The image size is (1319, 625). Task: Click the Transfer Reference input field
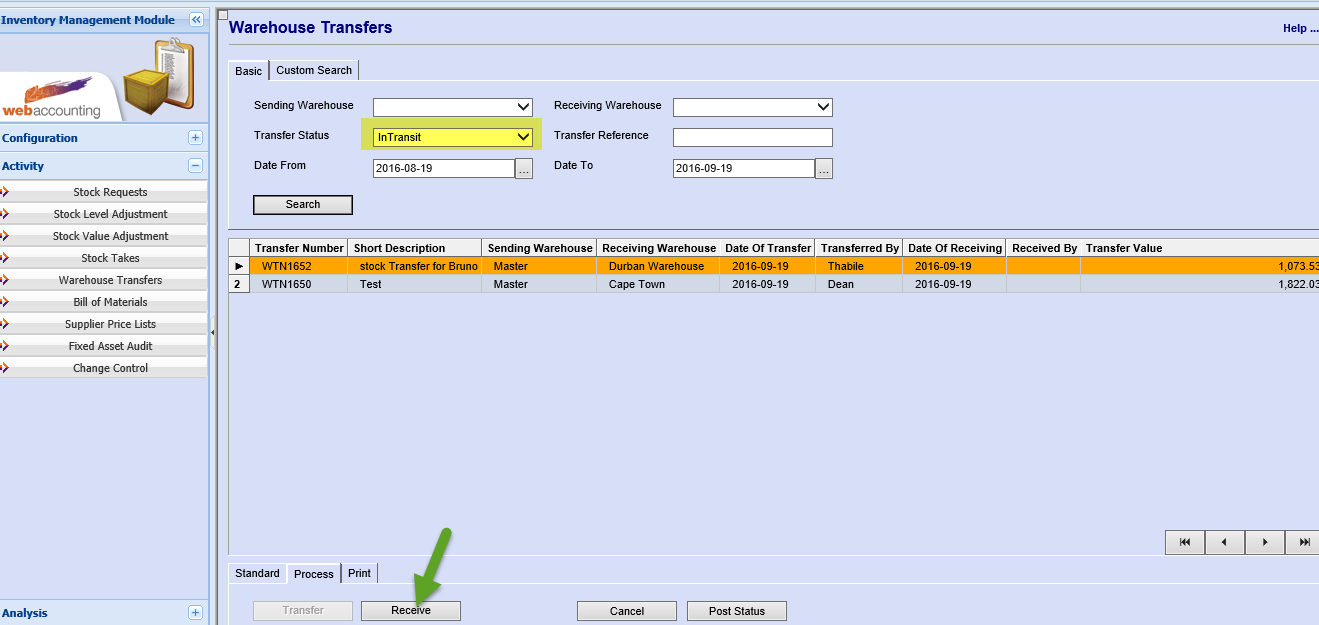(752, 137)
